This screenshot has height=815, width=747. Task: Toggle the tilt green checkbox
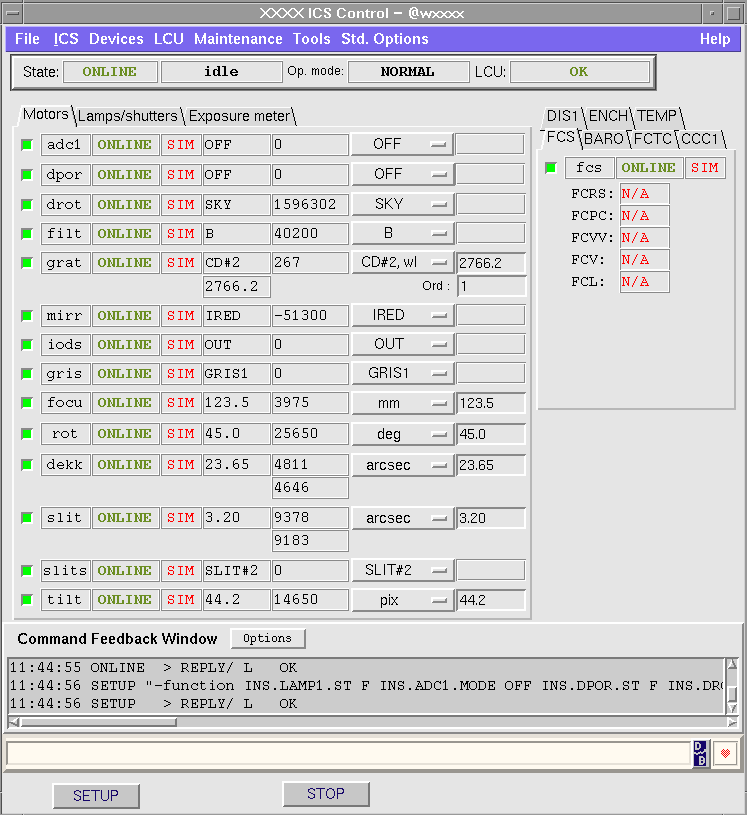pyautogui.click(x=27, y=600)
